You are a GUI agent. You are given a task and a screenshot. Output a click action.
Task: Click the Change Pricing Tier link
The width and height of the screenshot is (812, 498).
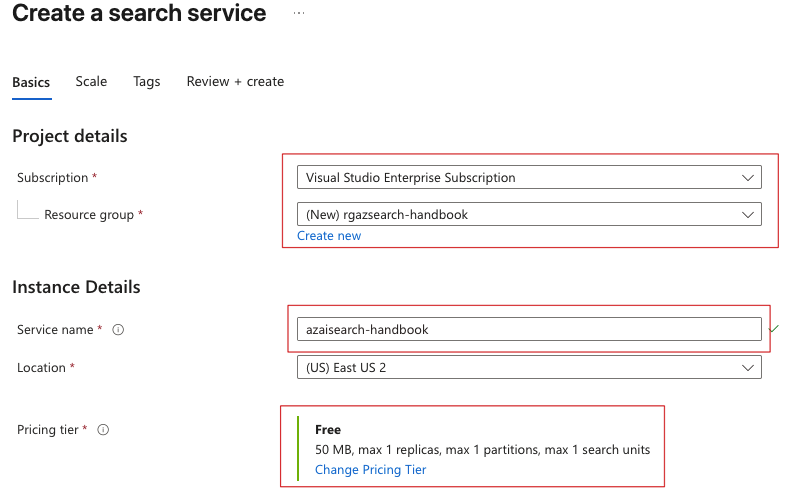coord(370,470)
